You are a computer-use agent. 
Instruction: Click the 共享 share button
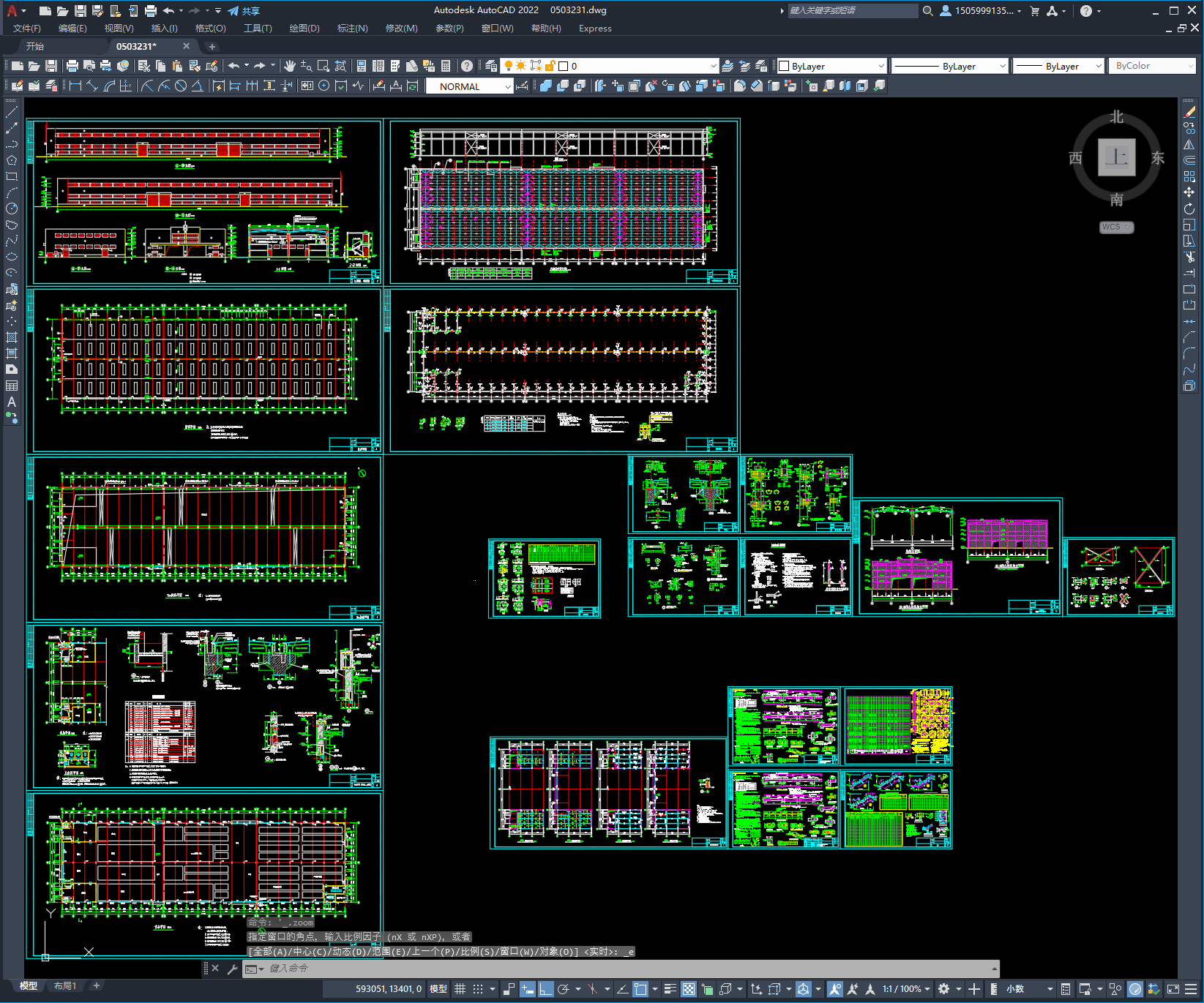244,11
